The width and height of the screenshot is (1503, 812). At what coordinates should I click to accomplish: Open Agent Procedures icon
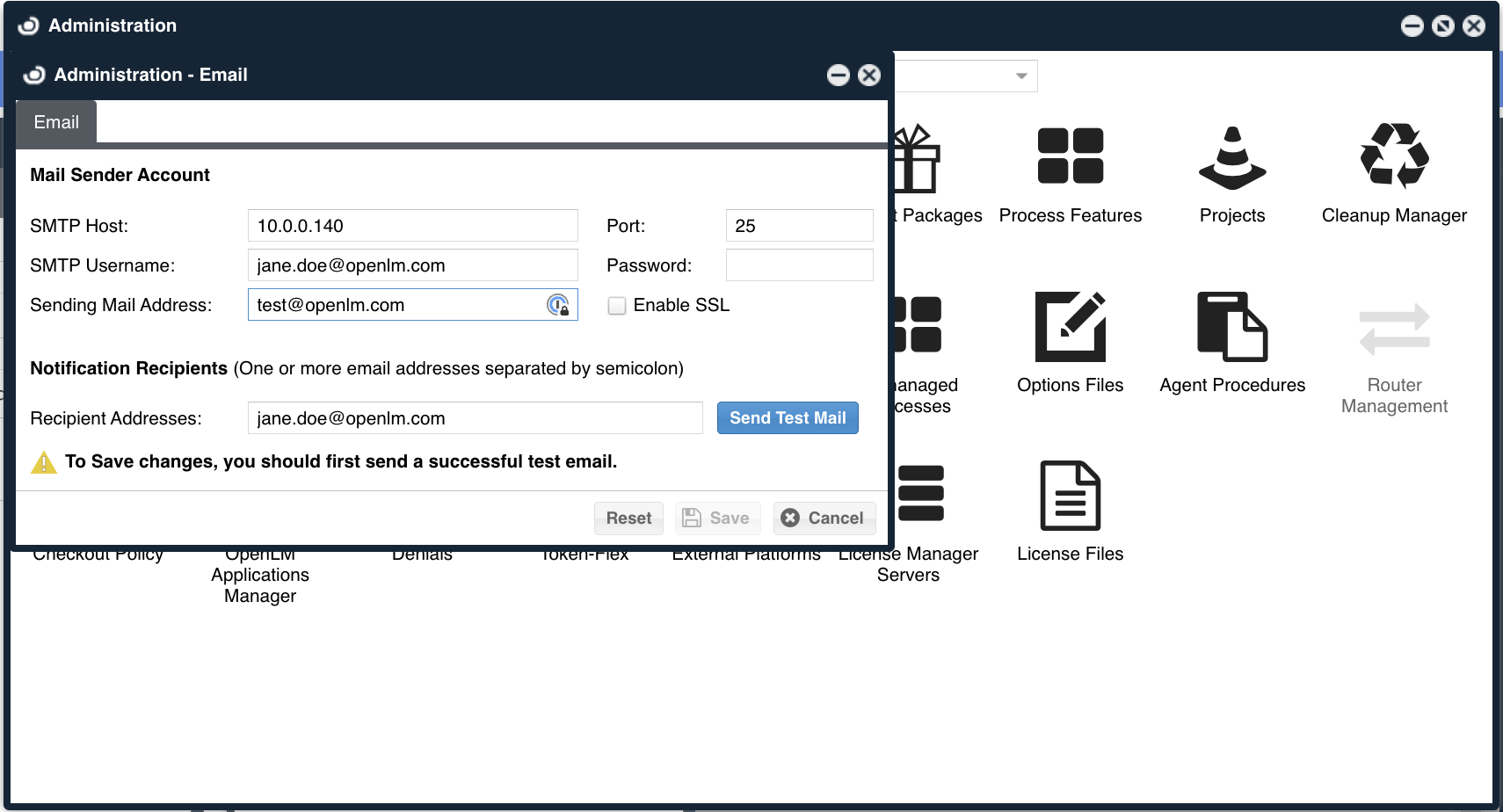1231,327
